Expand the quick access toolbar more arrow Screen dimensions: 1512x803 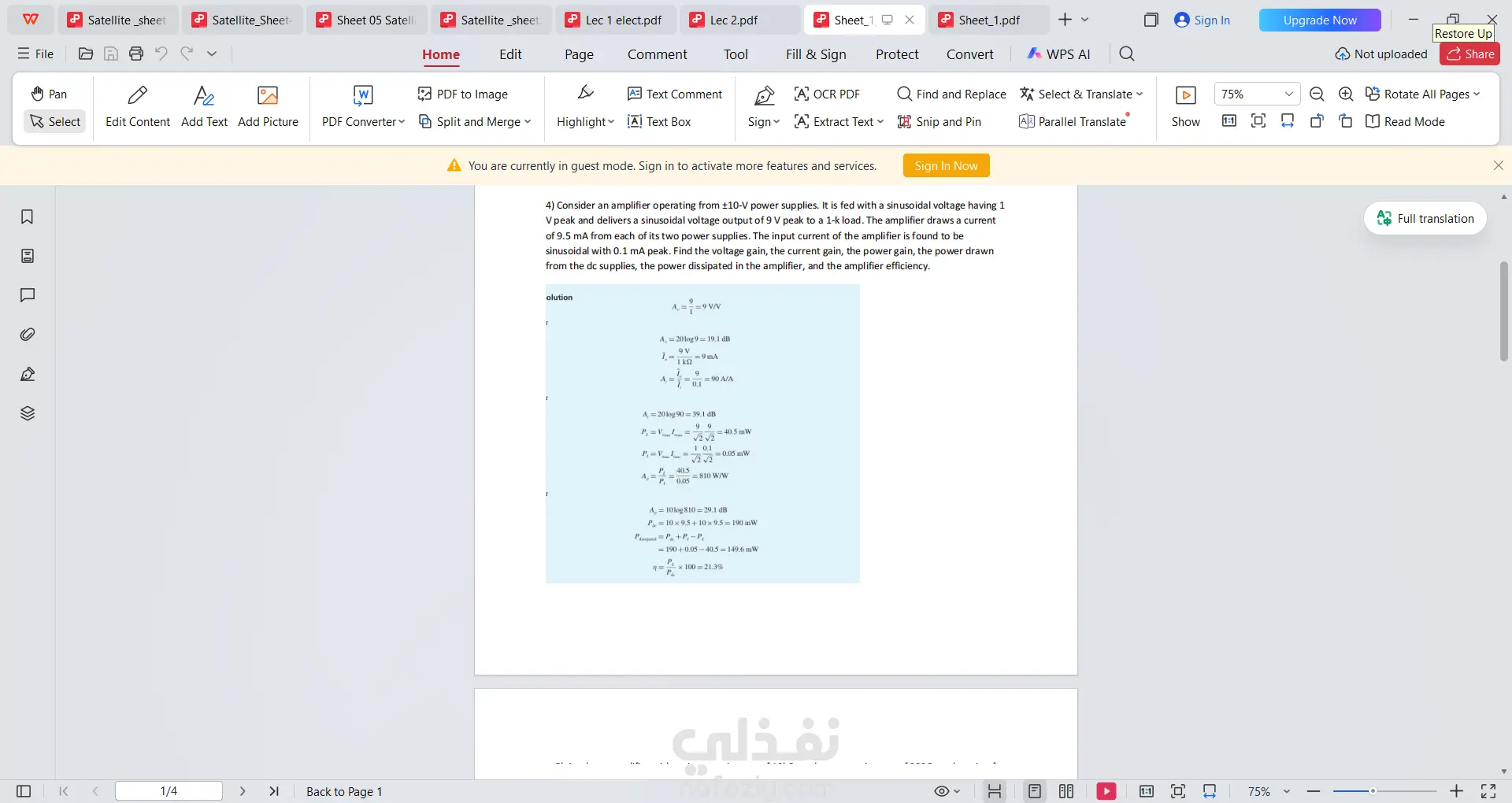212,54
